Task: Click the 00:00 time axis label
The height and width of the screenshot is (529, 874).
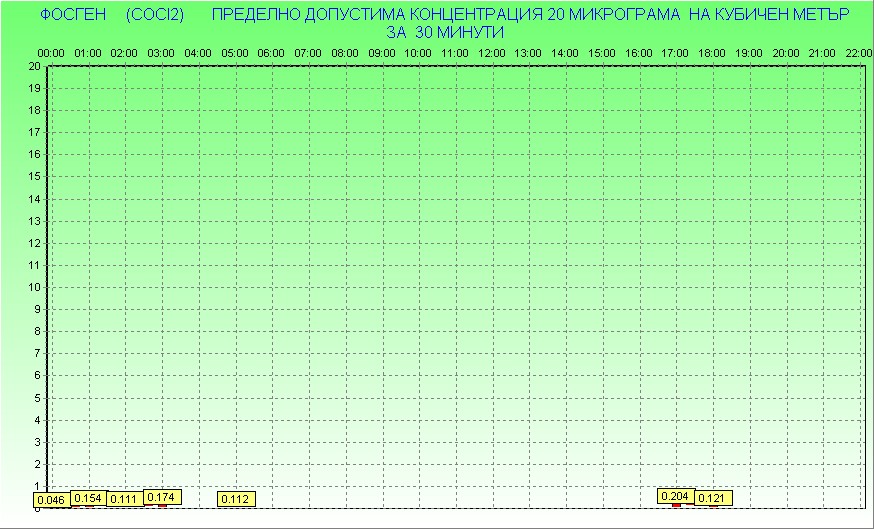Action: pos(51,53)
